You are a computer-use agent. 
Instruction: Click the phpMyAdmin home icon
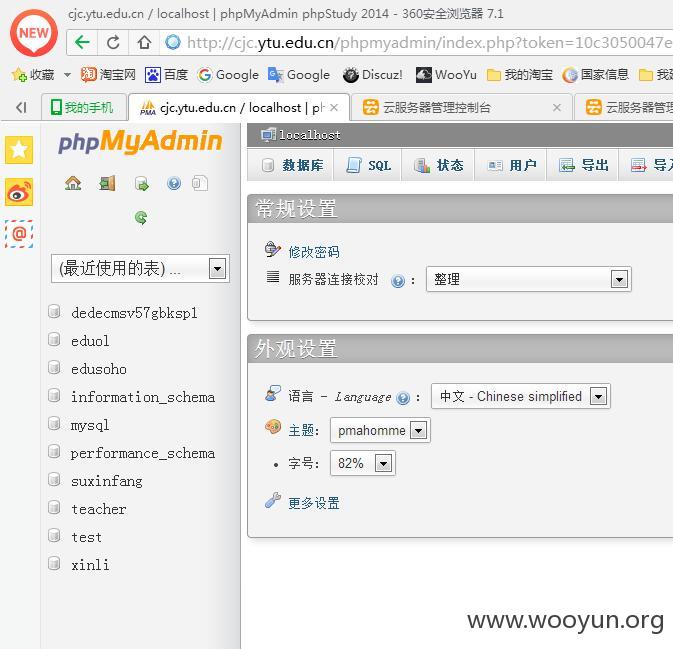73,183
